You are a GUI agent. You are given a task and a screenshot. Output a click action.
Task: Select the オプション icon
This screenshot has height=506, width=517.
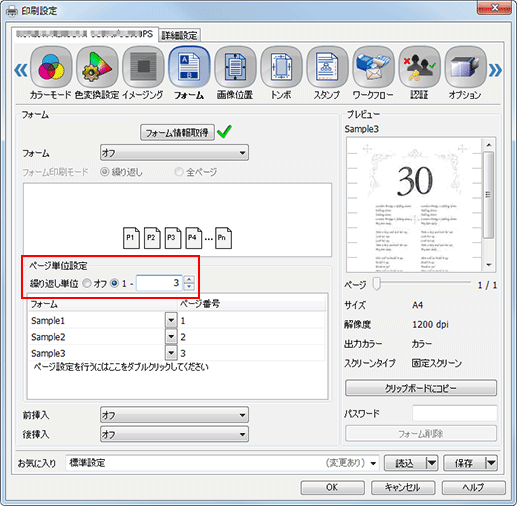click(x=465, y=67)
